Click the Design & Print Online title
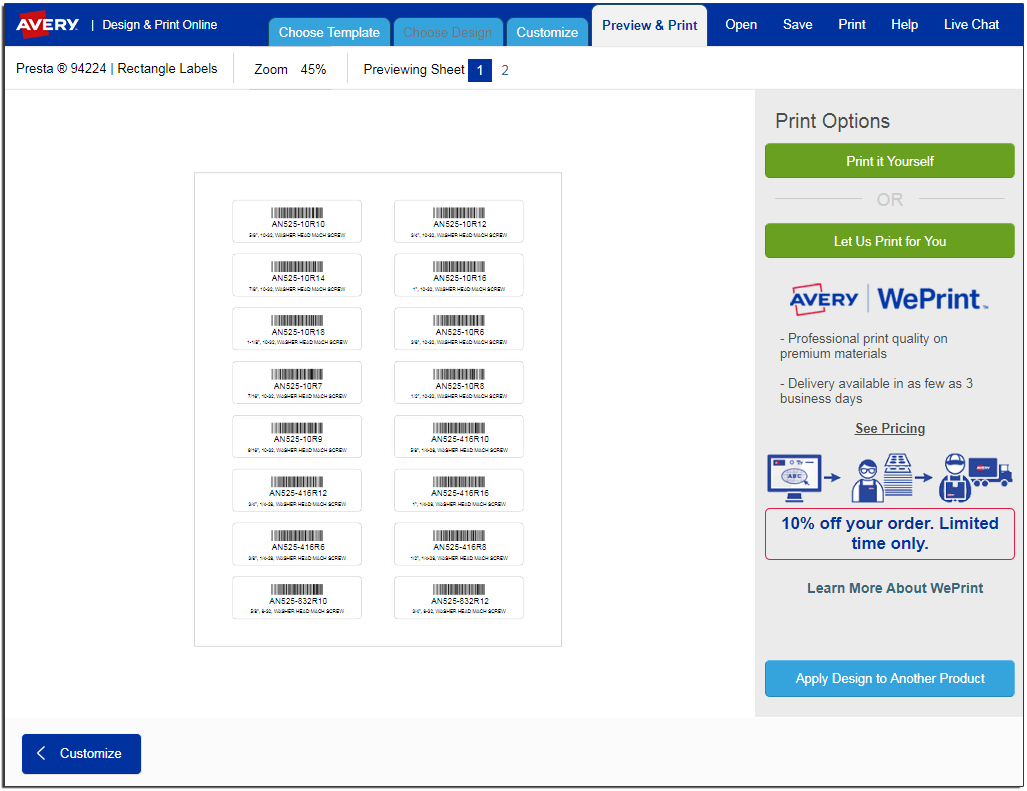The image size is (1027, 791). (x=160, y=25)
